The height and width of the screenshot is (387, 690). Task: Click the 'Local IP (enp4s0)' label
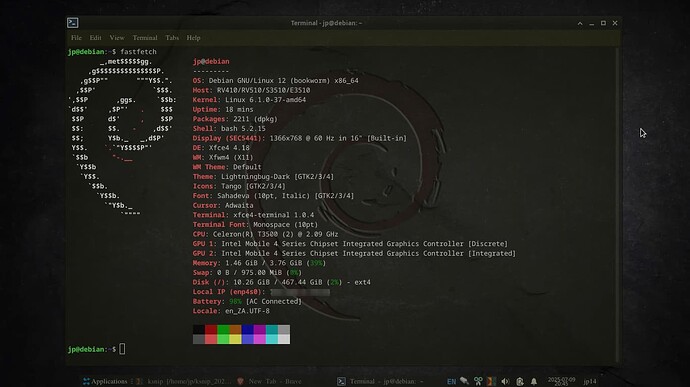(229, 292)
